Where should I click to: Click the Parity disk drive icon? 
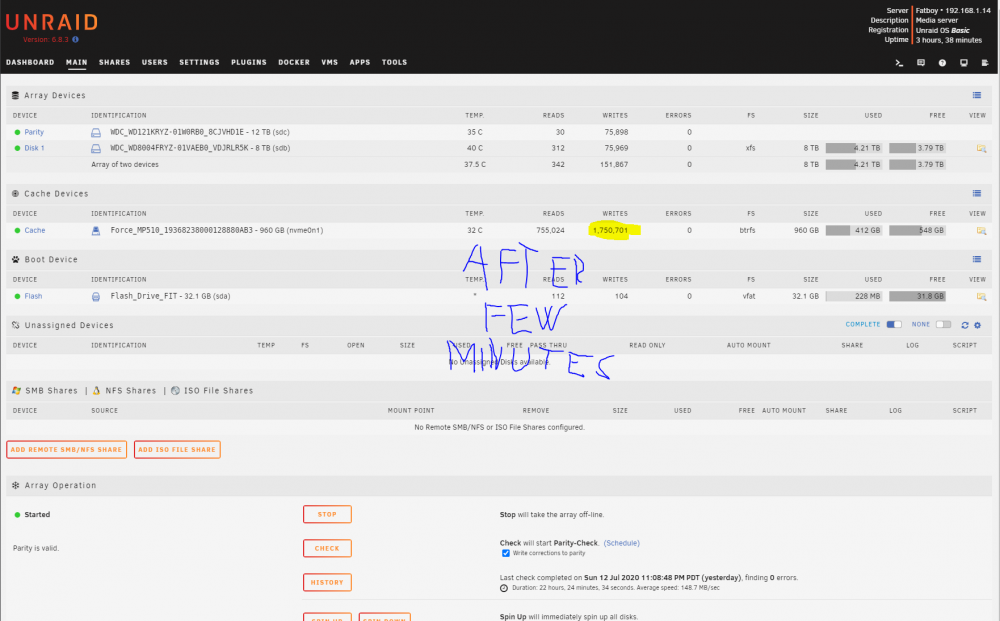(x=96, y=132)
